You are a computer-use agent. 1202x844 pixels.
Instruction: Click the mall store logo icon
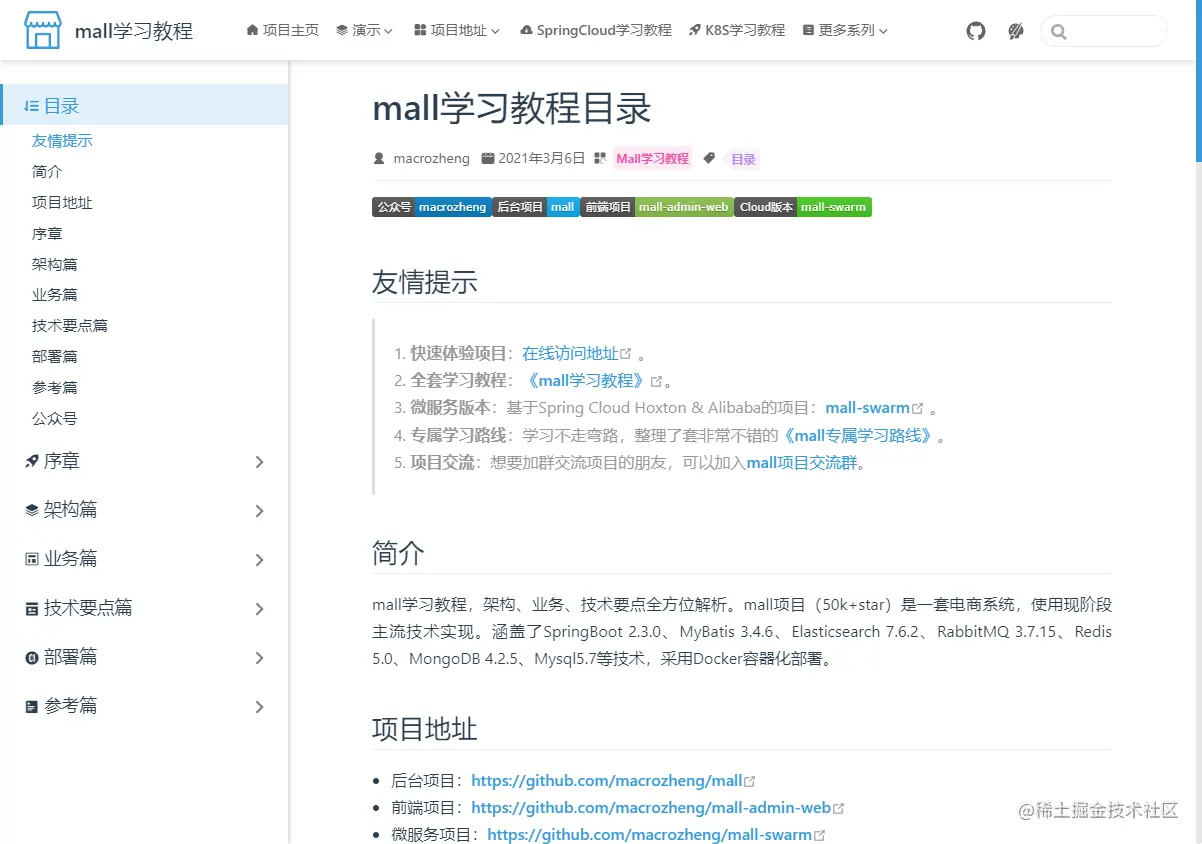point(43,31)
